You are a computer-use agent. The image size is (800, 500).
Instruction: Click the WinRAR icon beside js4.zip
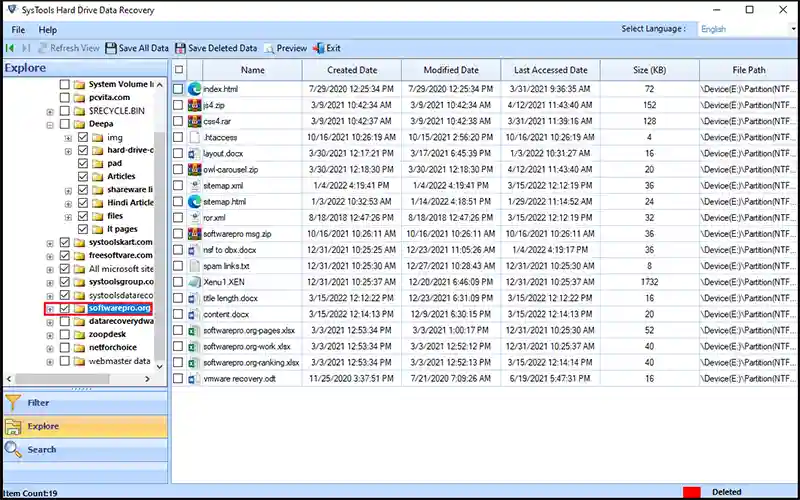tap(194, 105)
